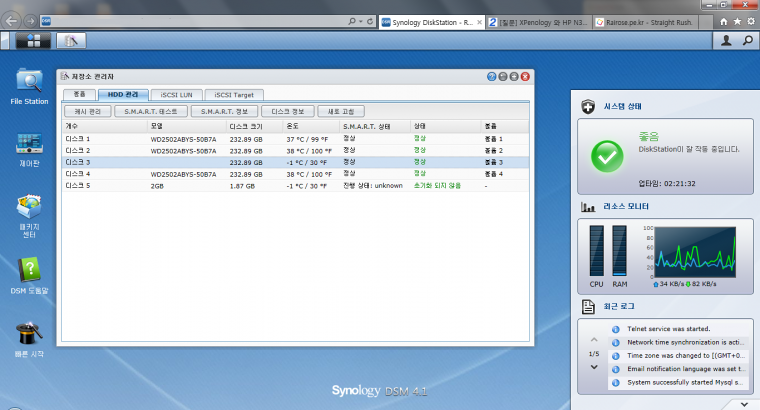Sort by the S.M.A.R.T. 상태 column header

pos(375,126)
